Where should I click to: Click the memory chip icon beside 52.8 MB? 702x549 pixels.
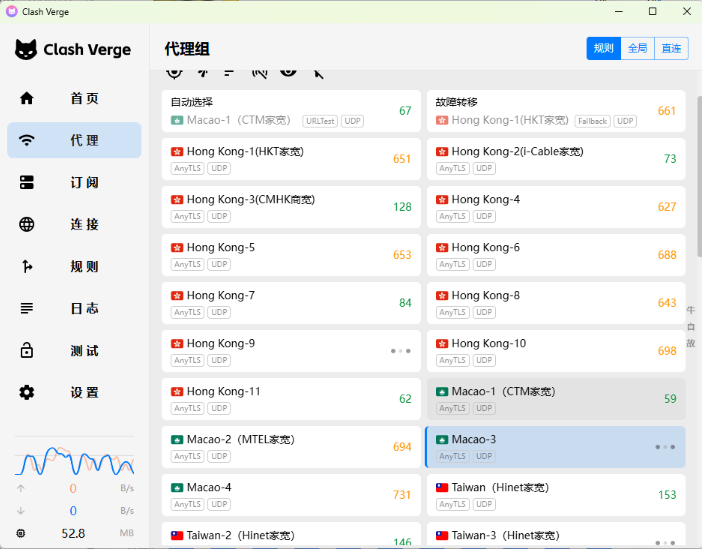click(x=21, y=533)
